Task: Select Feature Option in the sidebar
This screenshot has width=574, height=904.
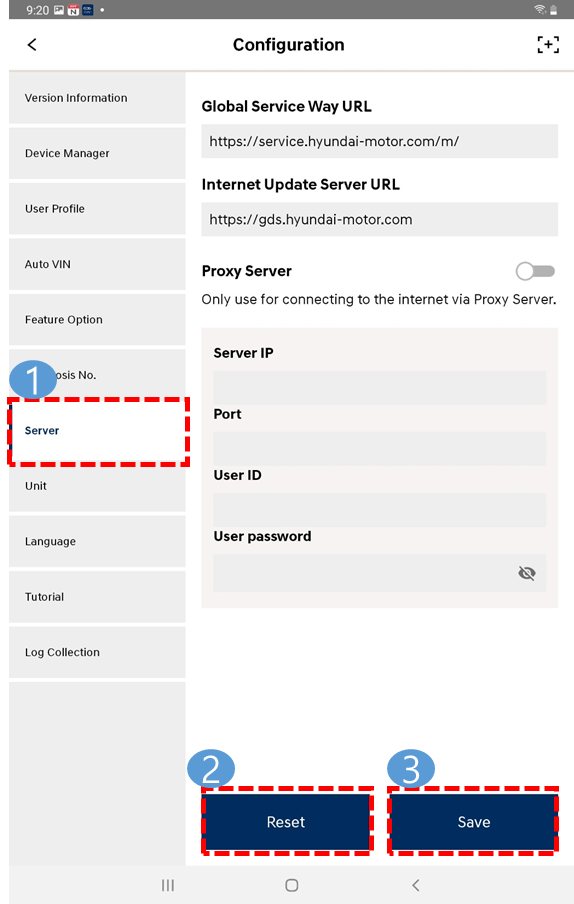Action: pos(97,319)
